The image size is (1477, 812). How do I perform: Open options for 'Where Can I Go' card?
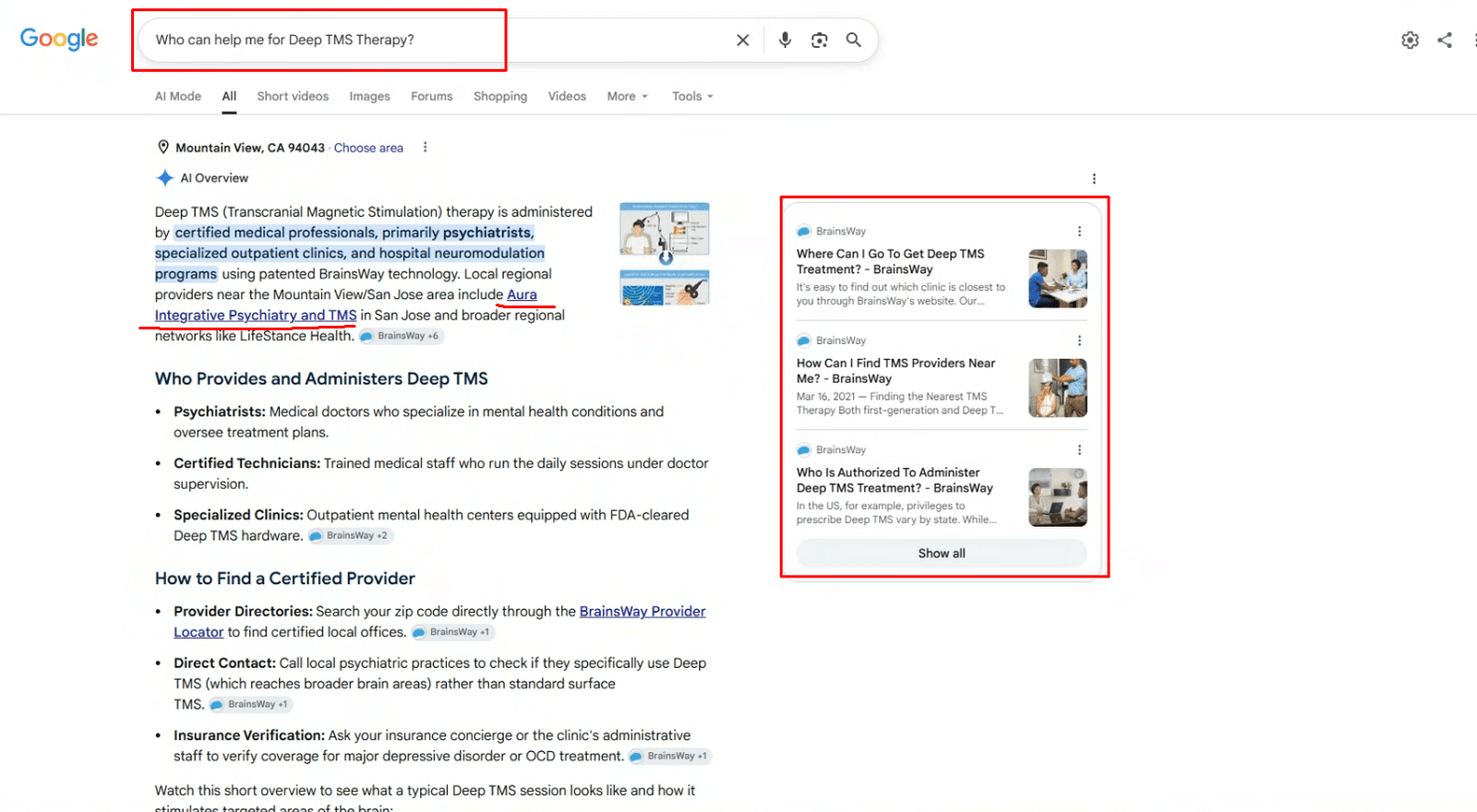(x=1079, y=232)
